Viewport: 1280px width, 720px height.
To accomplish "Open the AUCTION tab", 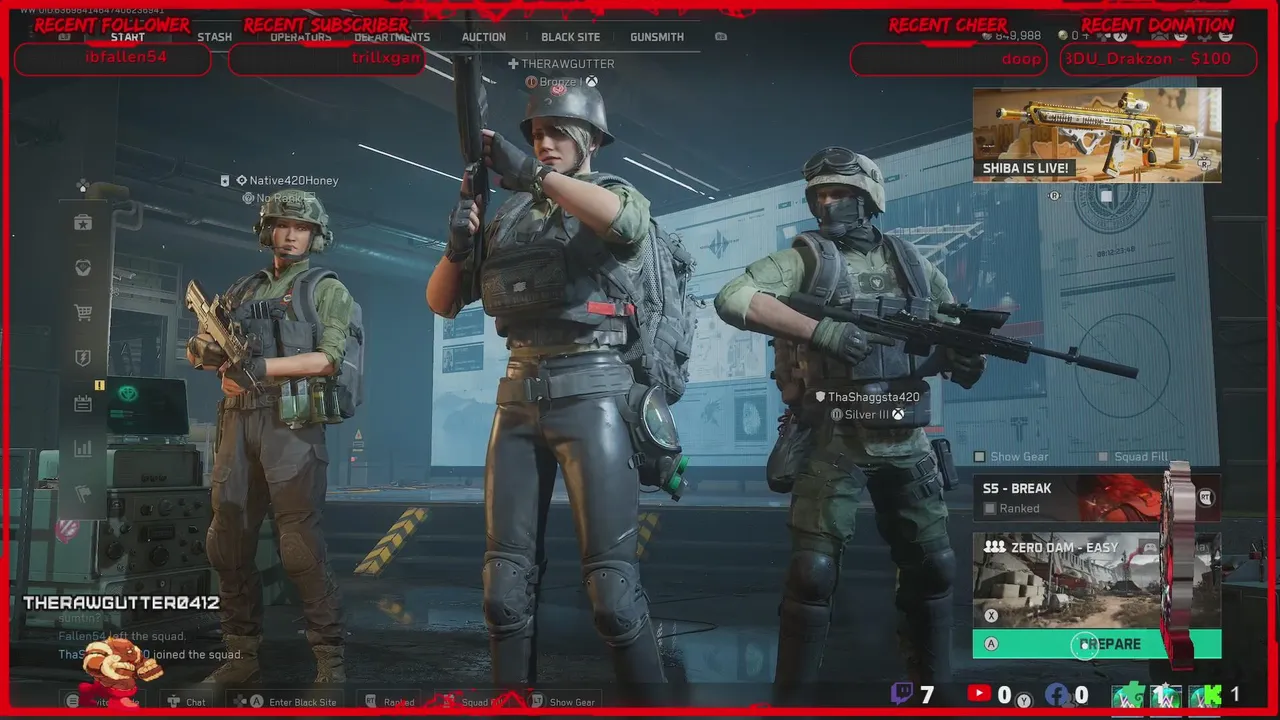I will tap(484, 37).
